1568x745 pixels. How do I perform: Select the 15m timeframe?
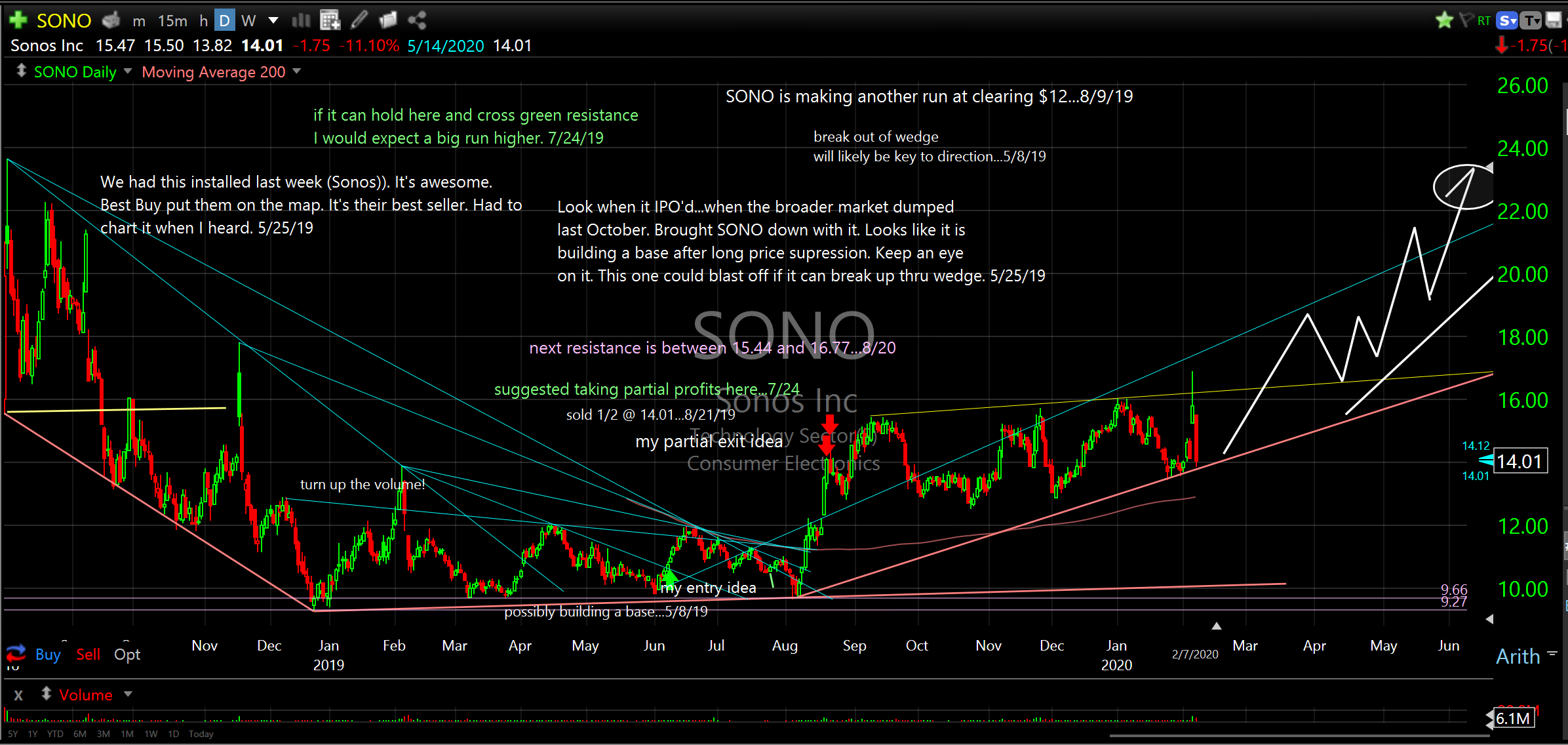pyautogui.click(x=172, y=21)
